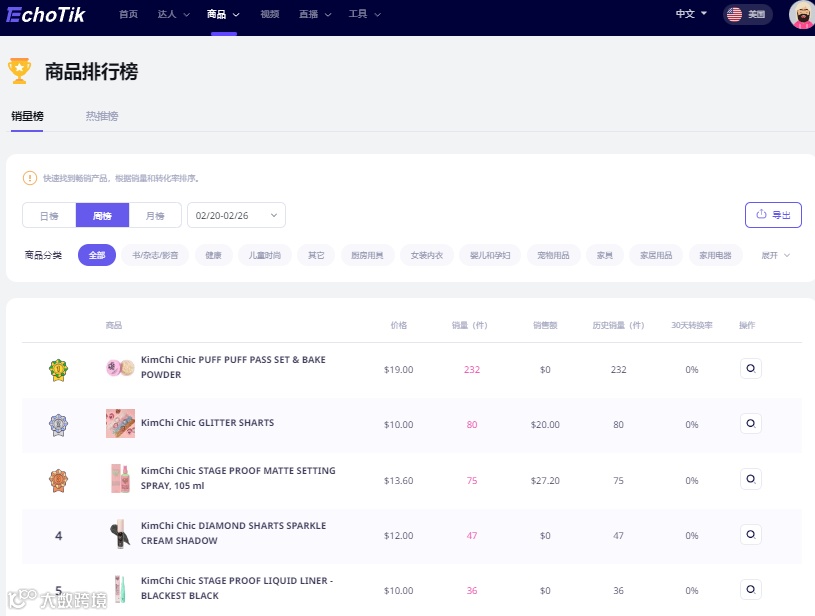815x616 pixels.
Task: Click the silver rank 2 medal badge
Action: tap(58, 425)
